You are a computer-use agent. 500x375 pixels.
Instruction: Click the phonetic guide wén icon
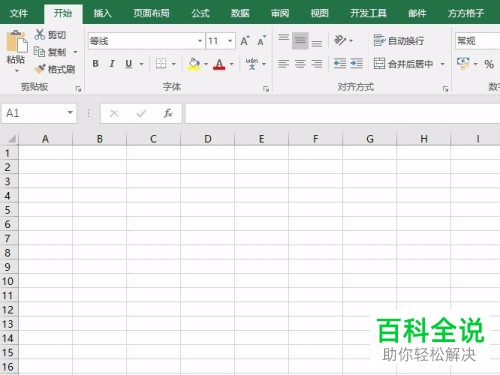[252, 63]
